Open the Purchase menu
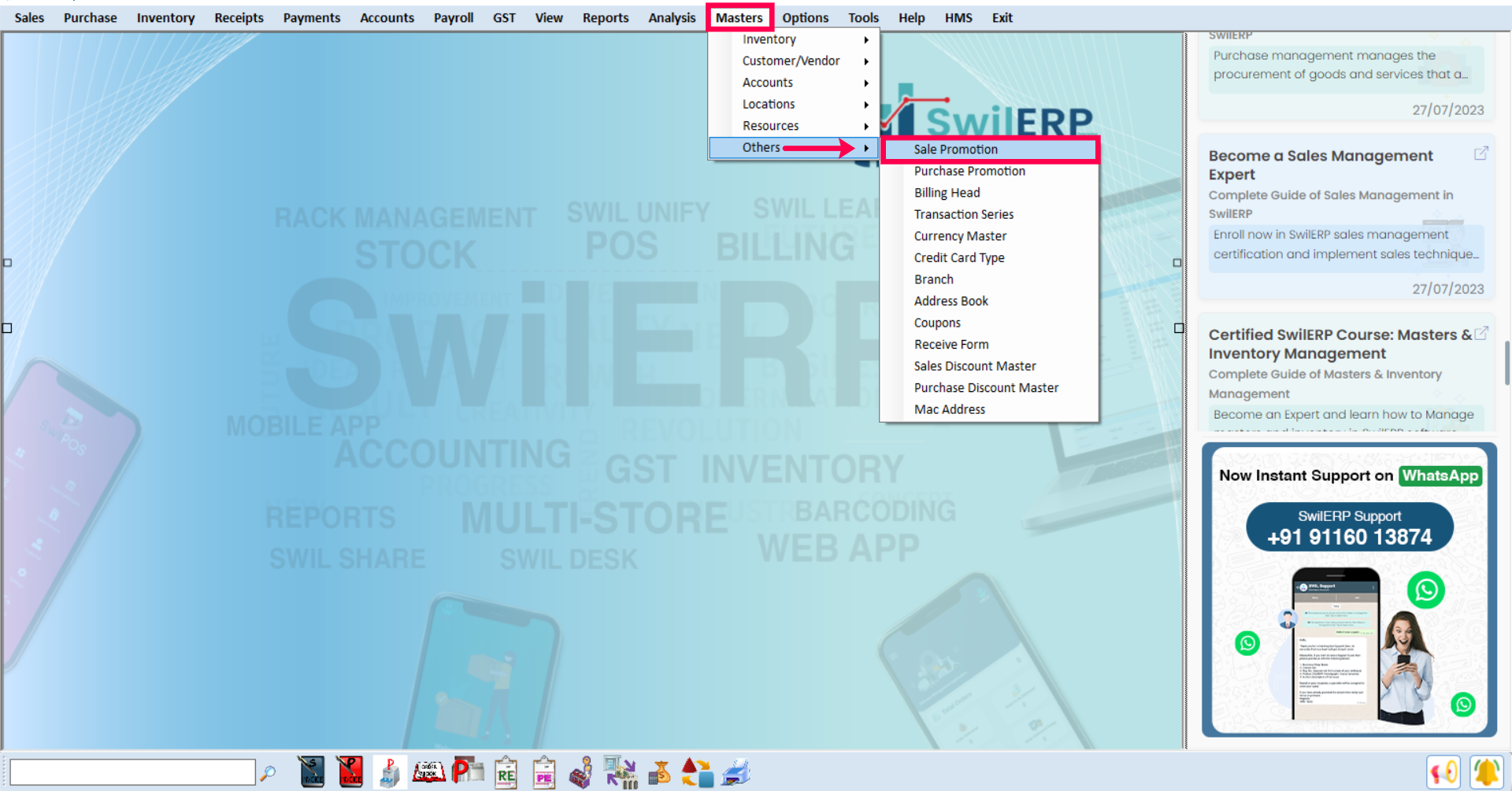This screenshot has height=791, width=1512. click(x=90, y=17)
